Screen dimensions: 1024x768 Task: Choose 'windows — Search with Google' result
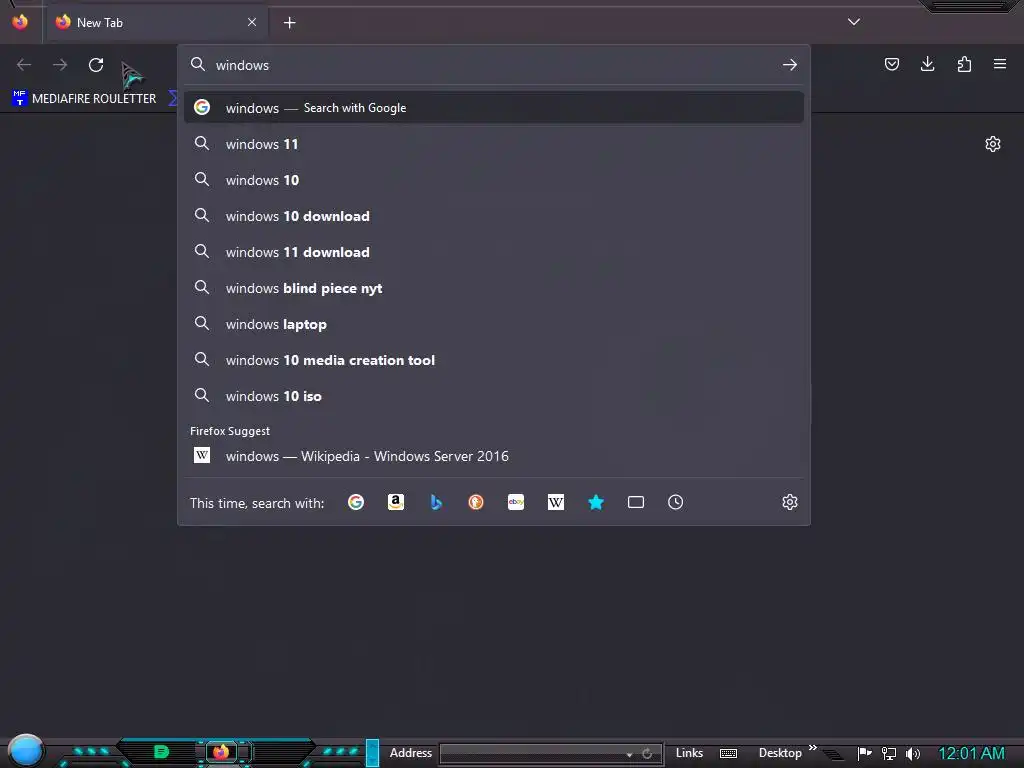(x=494, y=108)
